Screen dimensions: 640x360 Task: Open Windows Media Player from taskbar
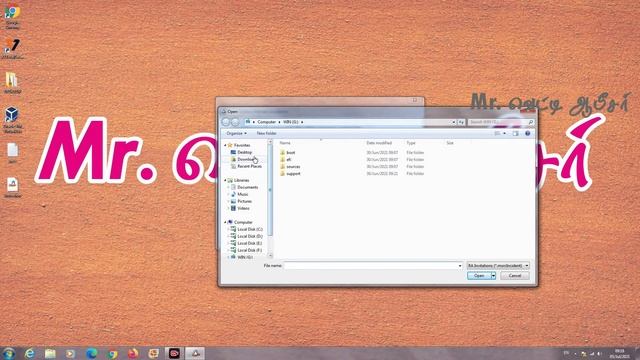pos(71,353)
